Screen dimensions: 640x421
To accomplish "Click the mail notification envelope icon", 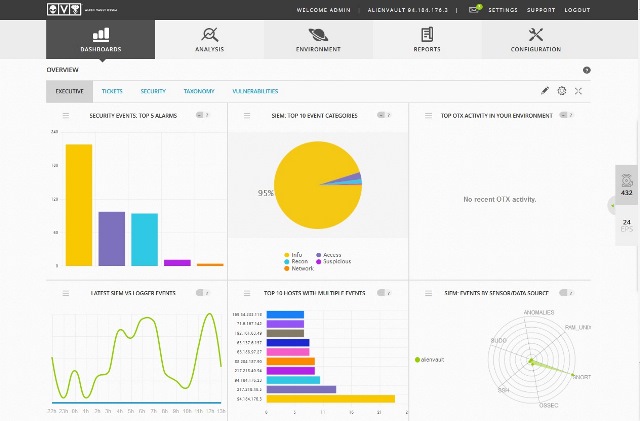I will tap(474, 9).
